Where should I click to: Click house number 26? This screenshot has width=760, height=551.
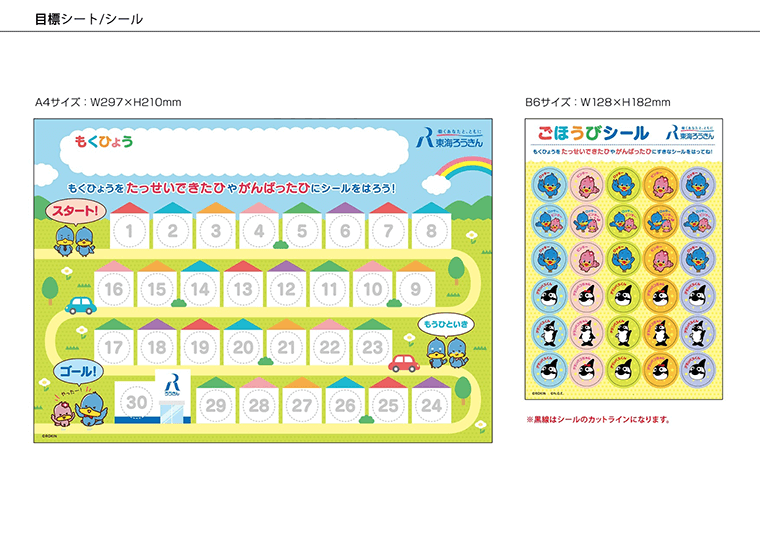[345, 400]
